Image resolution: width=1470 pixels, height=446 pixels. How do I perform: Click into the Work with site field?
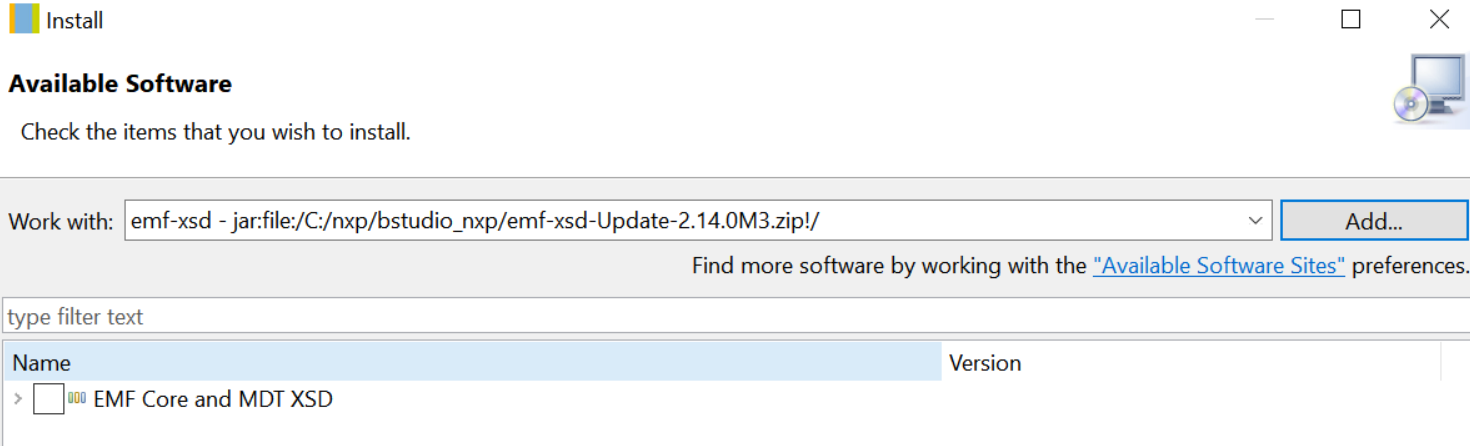pyautogui.click(x=680, y=221)
